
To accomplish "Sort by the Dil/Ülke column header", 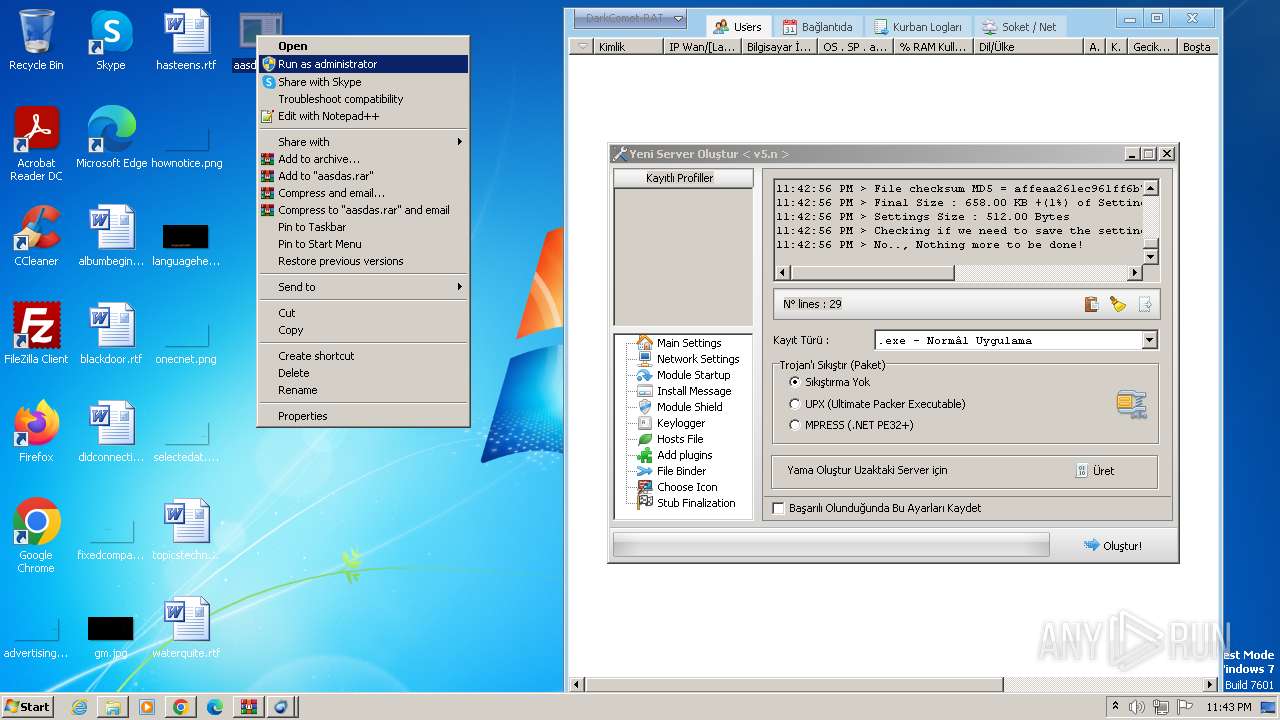I will click(1029, 47).
